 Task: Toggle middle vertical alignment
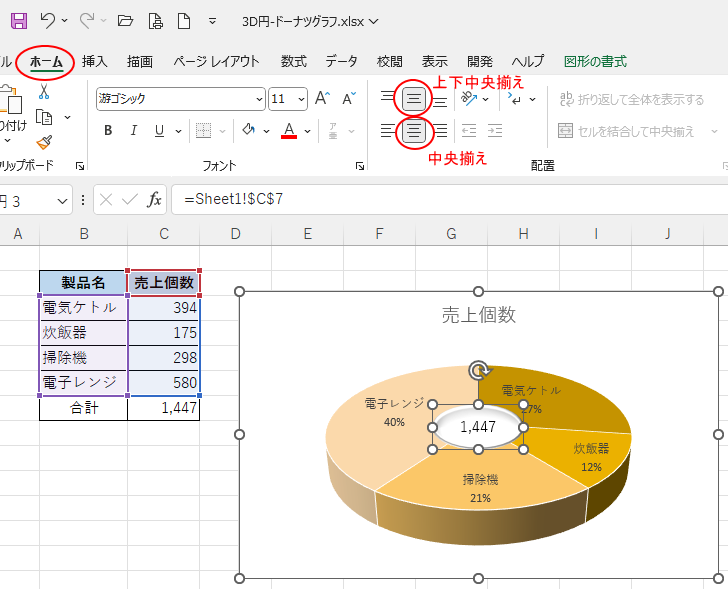click(414, 98)
